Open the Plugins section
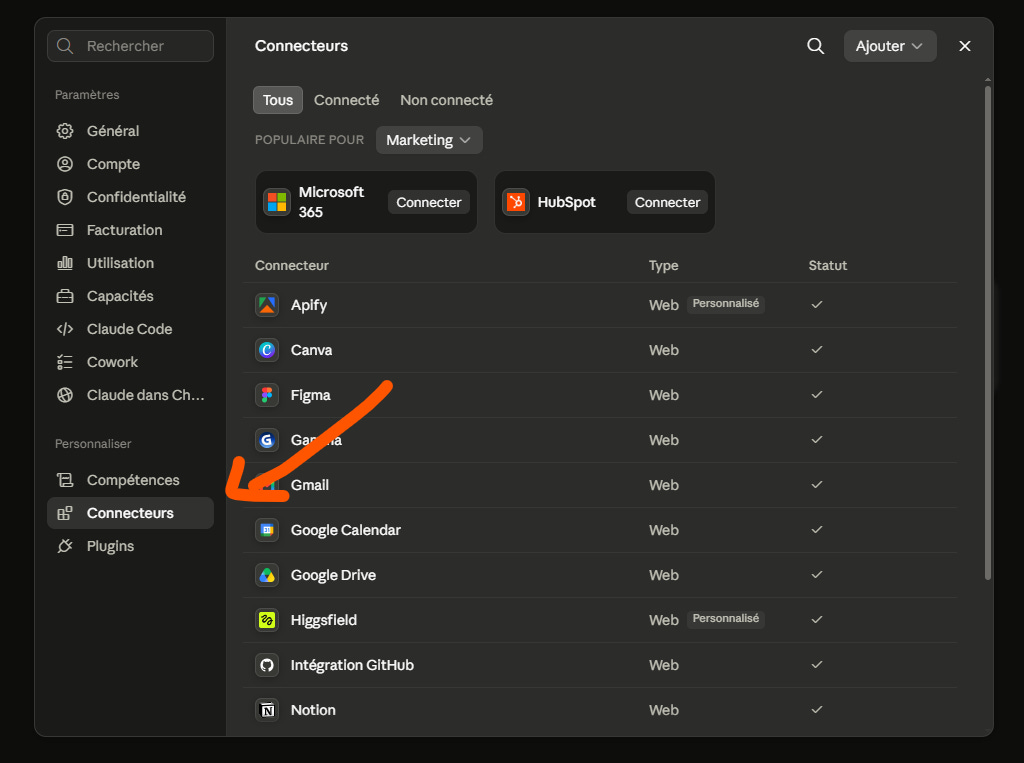 click(x=130, y=545)
